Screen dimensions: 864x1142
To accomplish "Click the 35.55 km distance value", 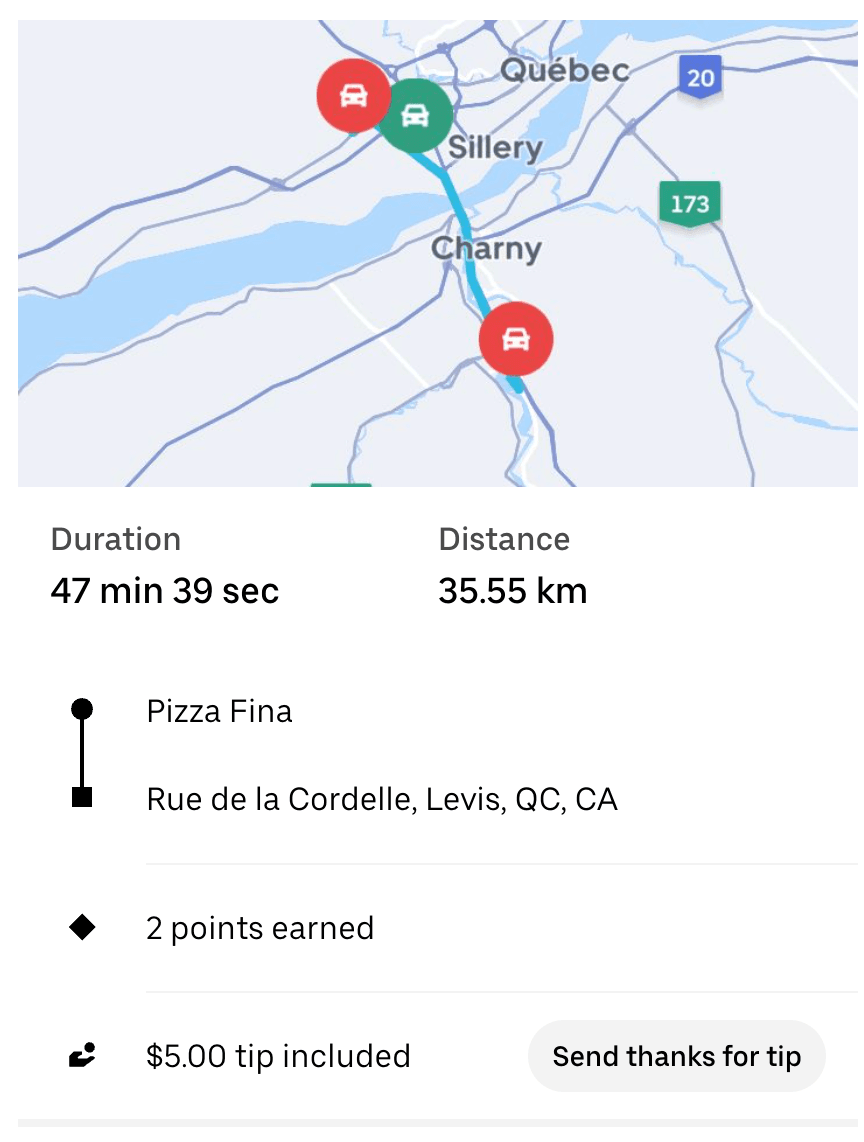I will pos(512,591).
